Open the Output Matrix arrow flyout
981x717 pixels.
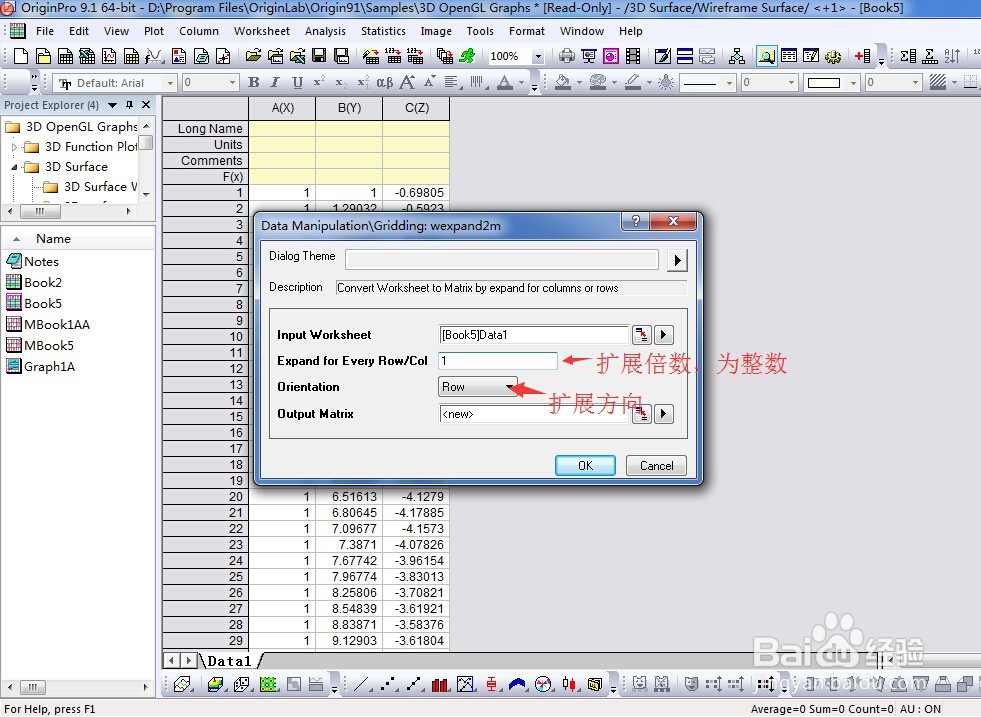pos(664,414)
